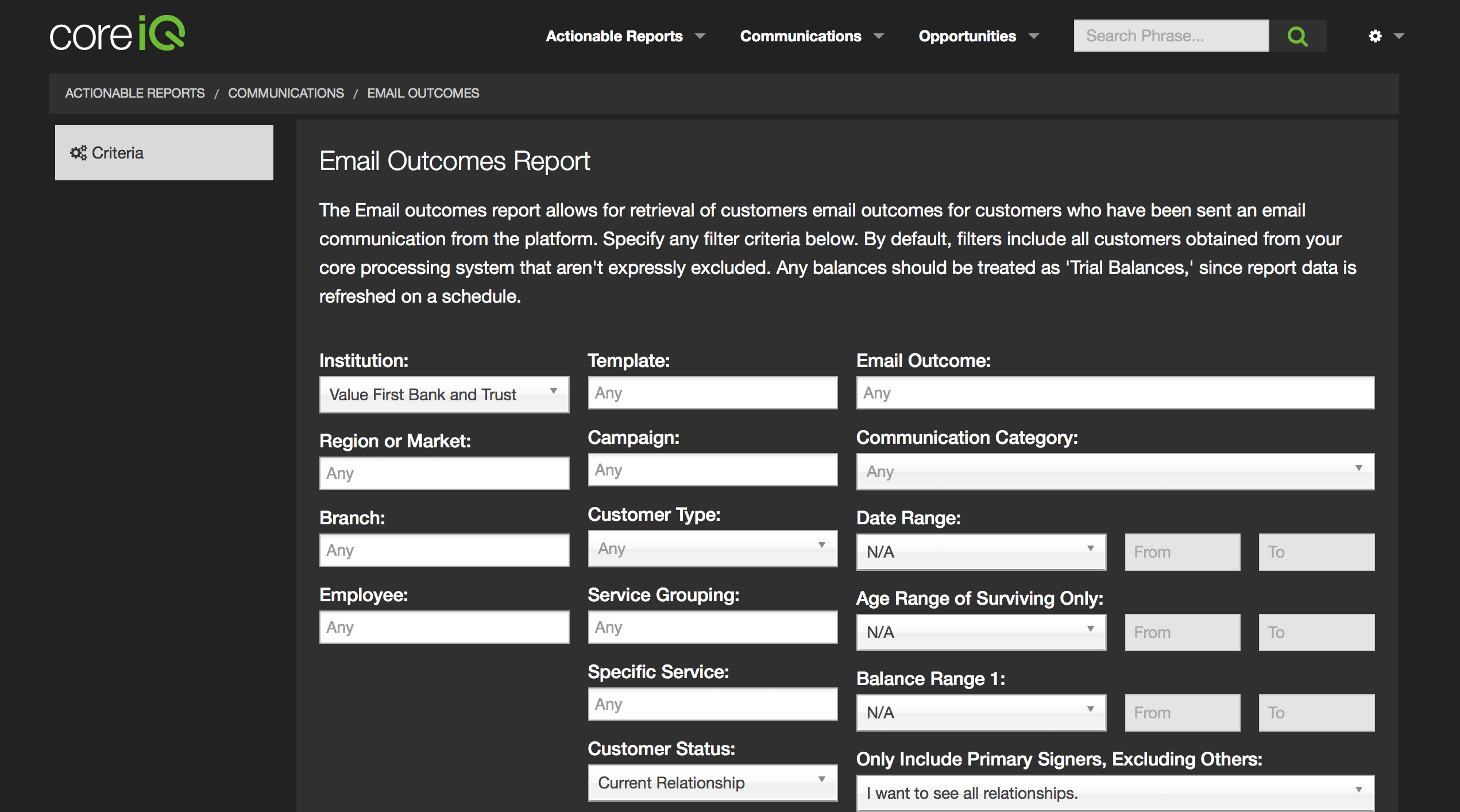
Task: Open the Institution dropdown
Action: [443, 395]
